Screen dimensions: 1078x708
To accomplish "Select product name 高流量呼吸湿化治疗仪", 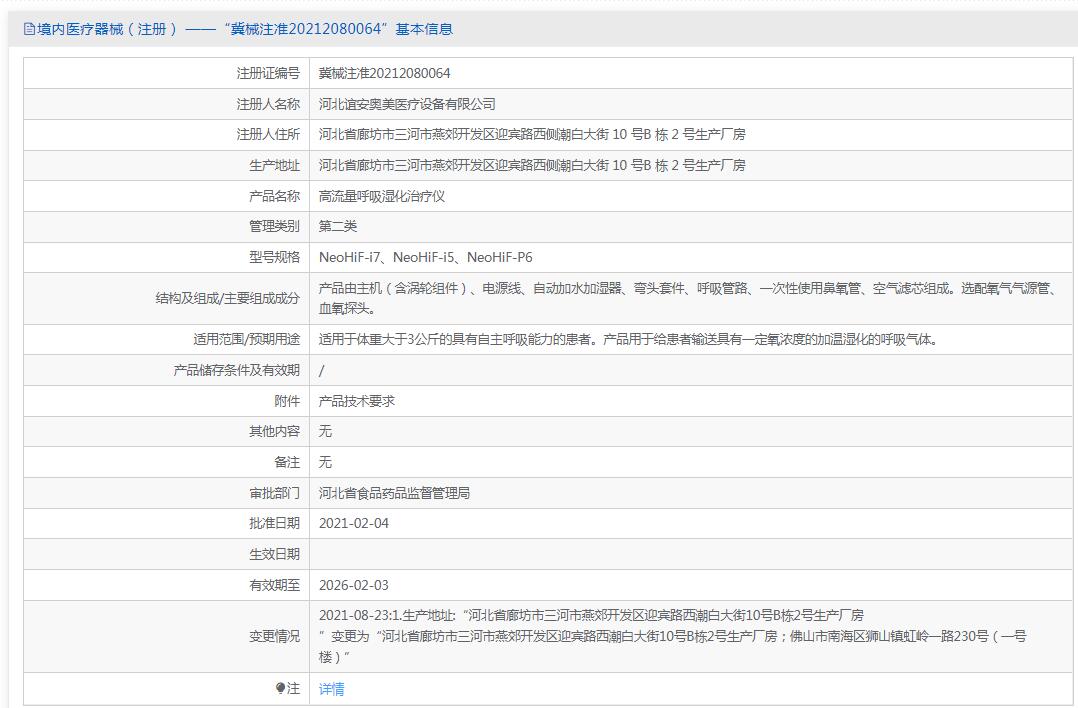I will tap(381, 196).
